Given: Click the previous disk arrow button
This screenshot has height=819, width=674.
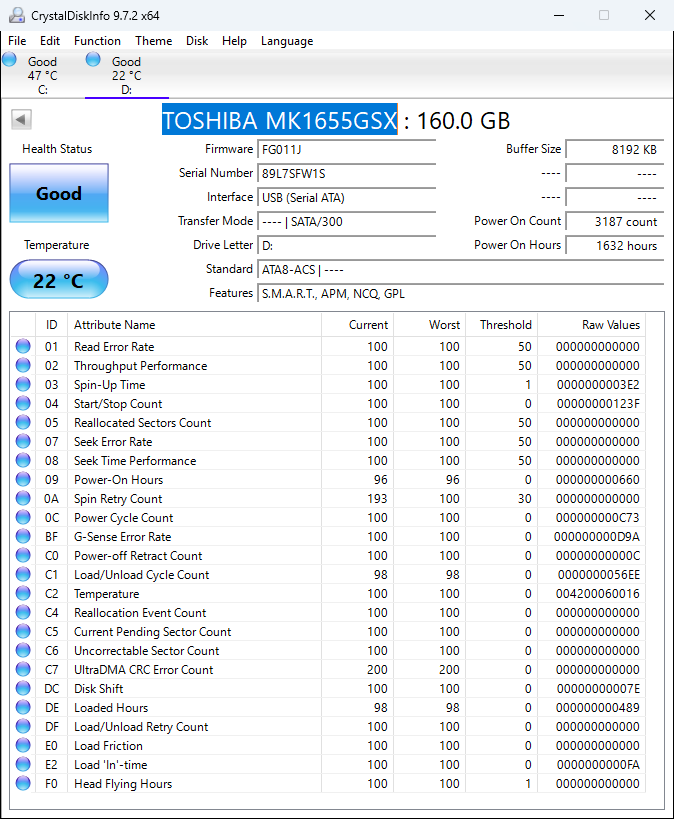Looking at the screenshot, I should point(21,120).
